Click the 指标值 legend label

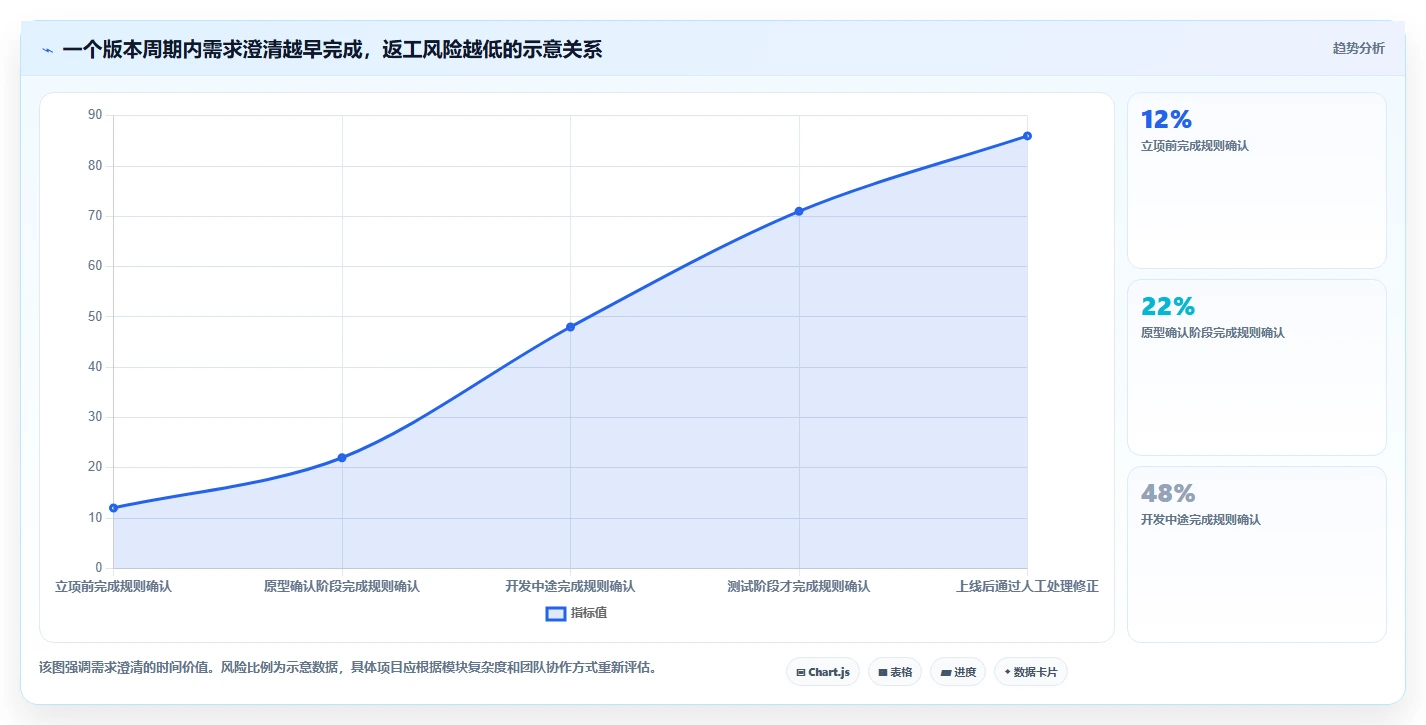click(589, 613)
